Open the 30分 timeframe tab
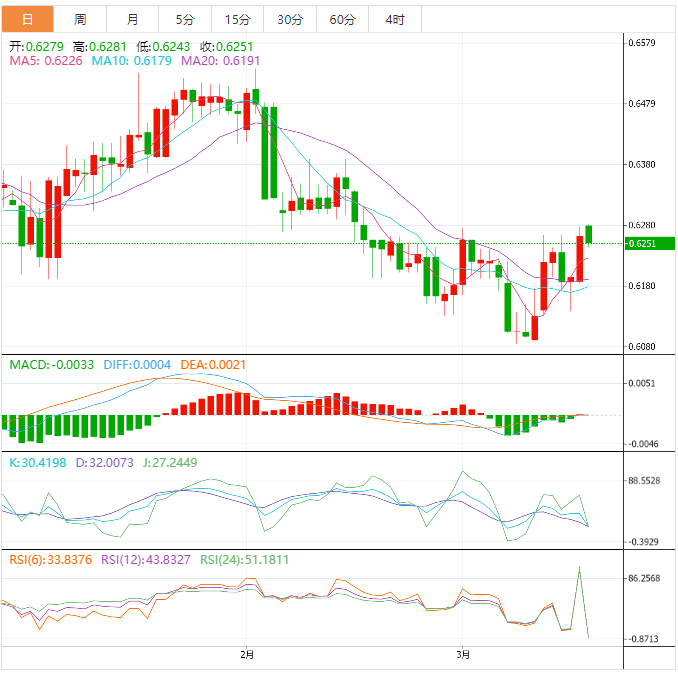 point(290,19)
